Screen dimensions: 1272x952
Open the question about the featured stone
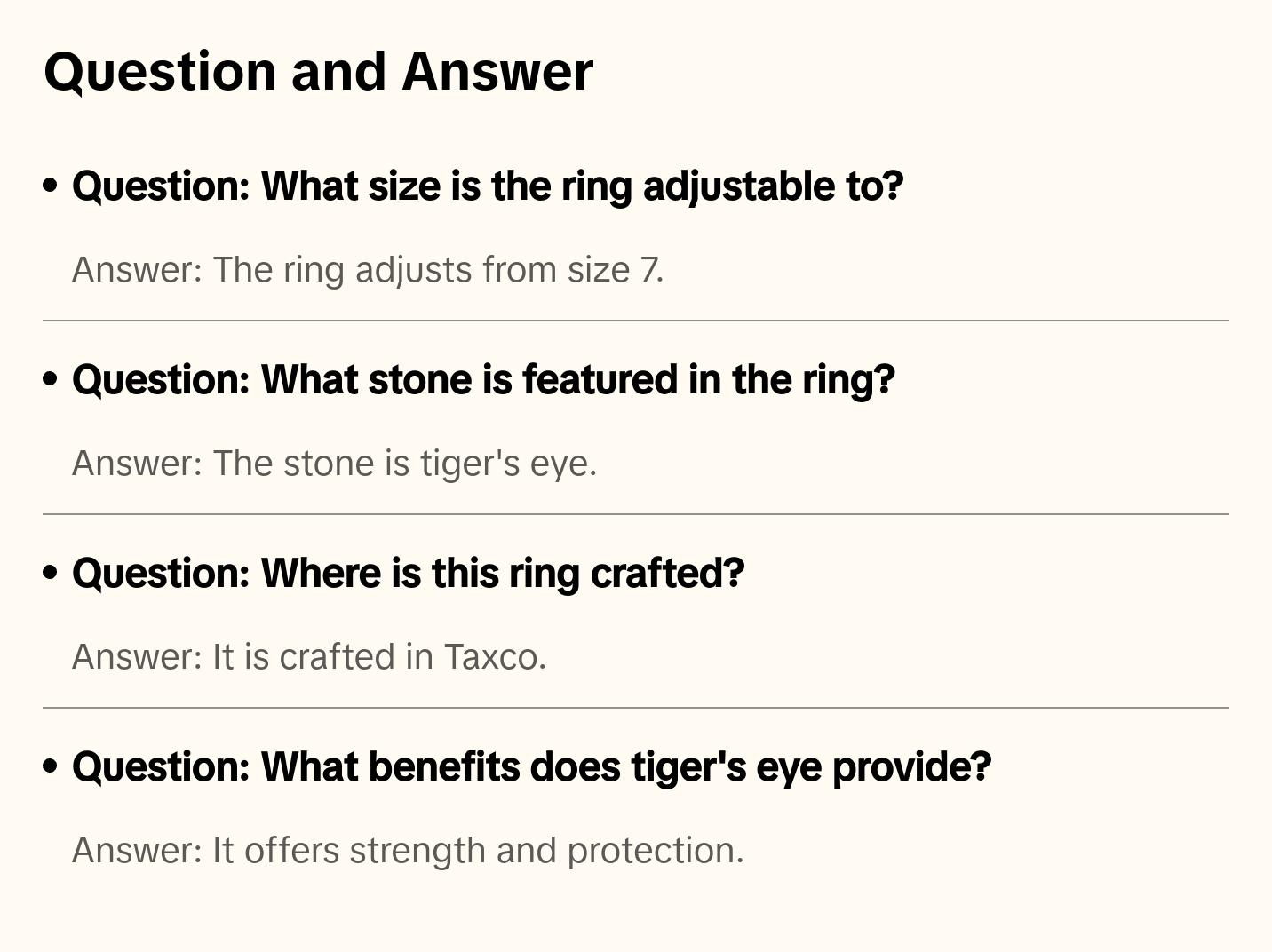(483, 380)
